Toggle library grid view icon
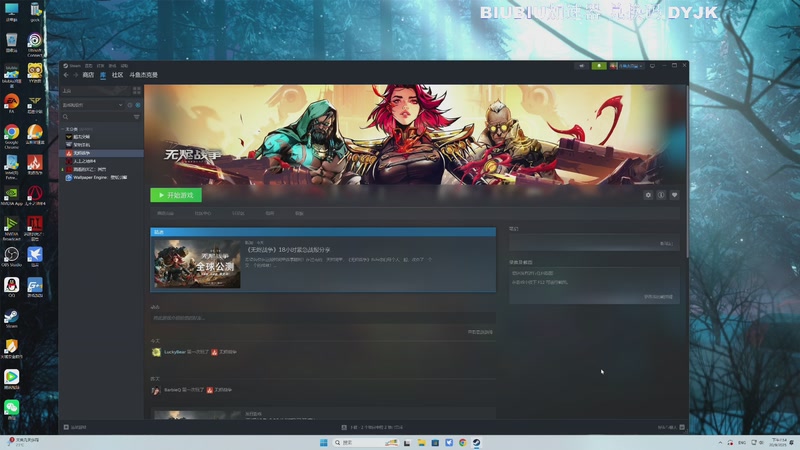The image size is (800, 450). [x=137, y=91]
